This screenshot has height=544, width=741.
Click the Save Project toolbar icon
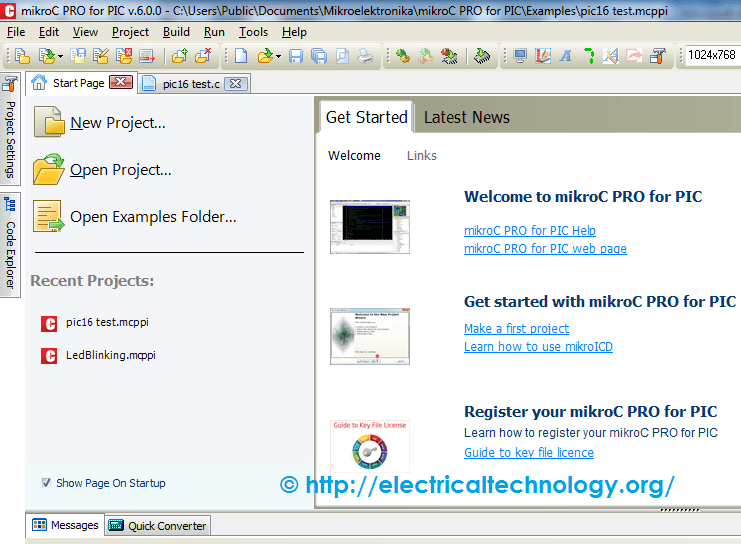78,56
